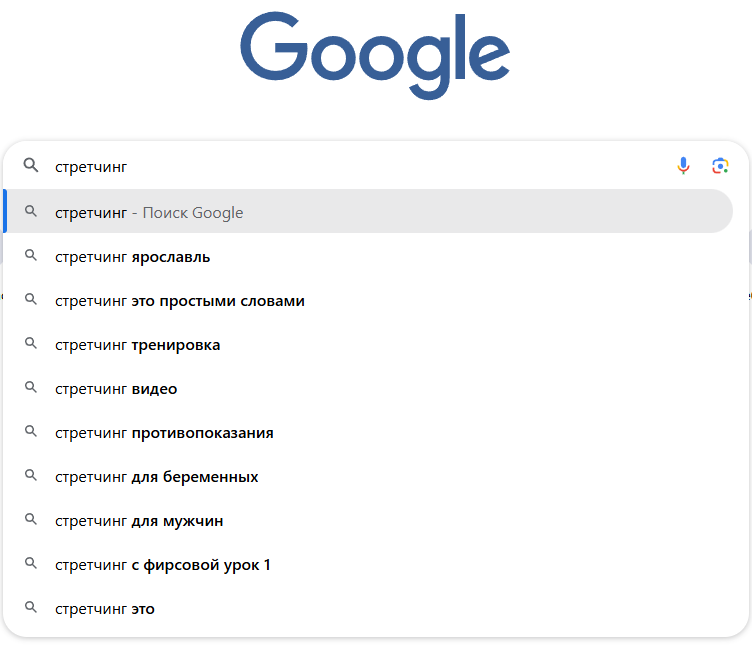Click magnifier icon beside 'стретчинг тренировка'
The width and height of the screenshot is (752, 648).
pos(31,344)
